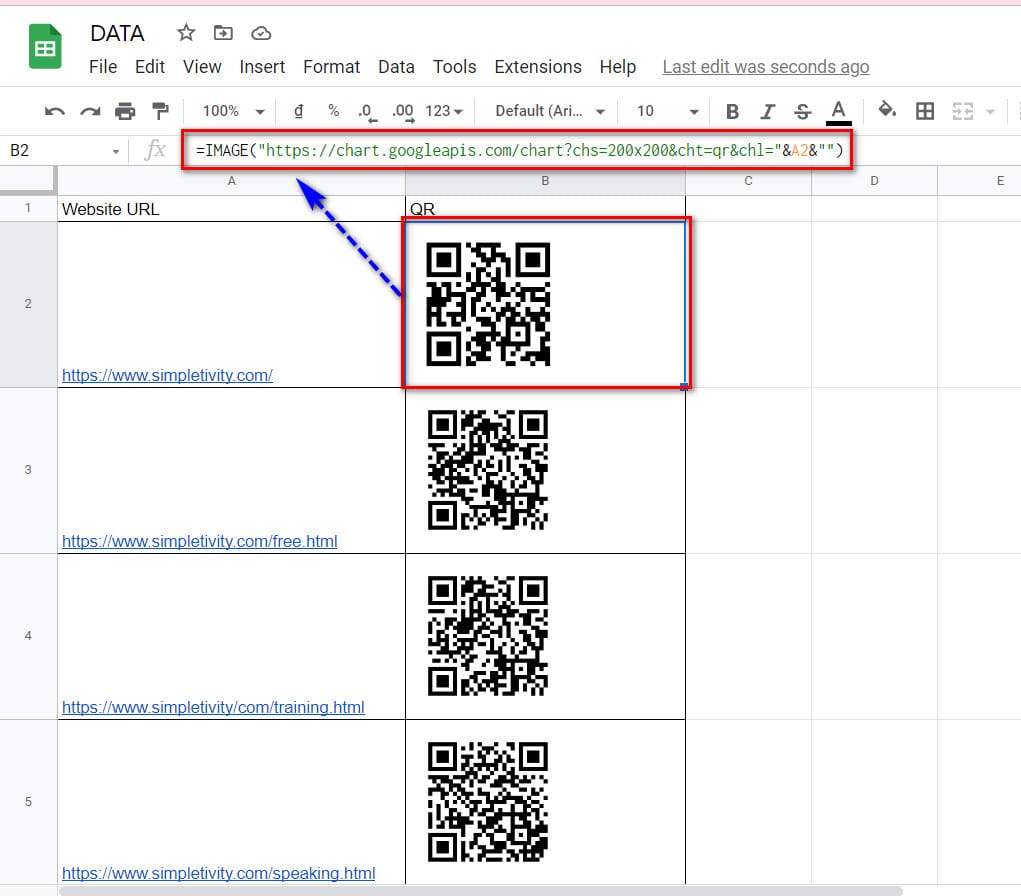Toggle strikethrough formatting
This screenshot has height=896, width=1021.
802,111
